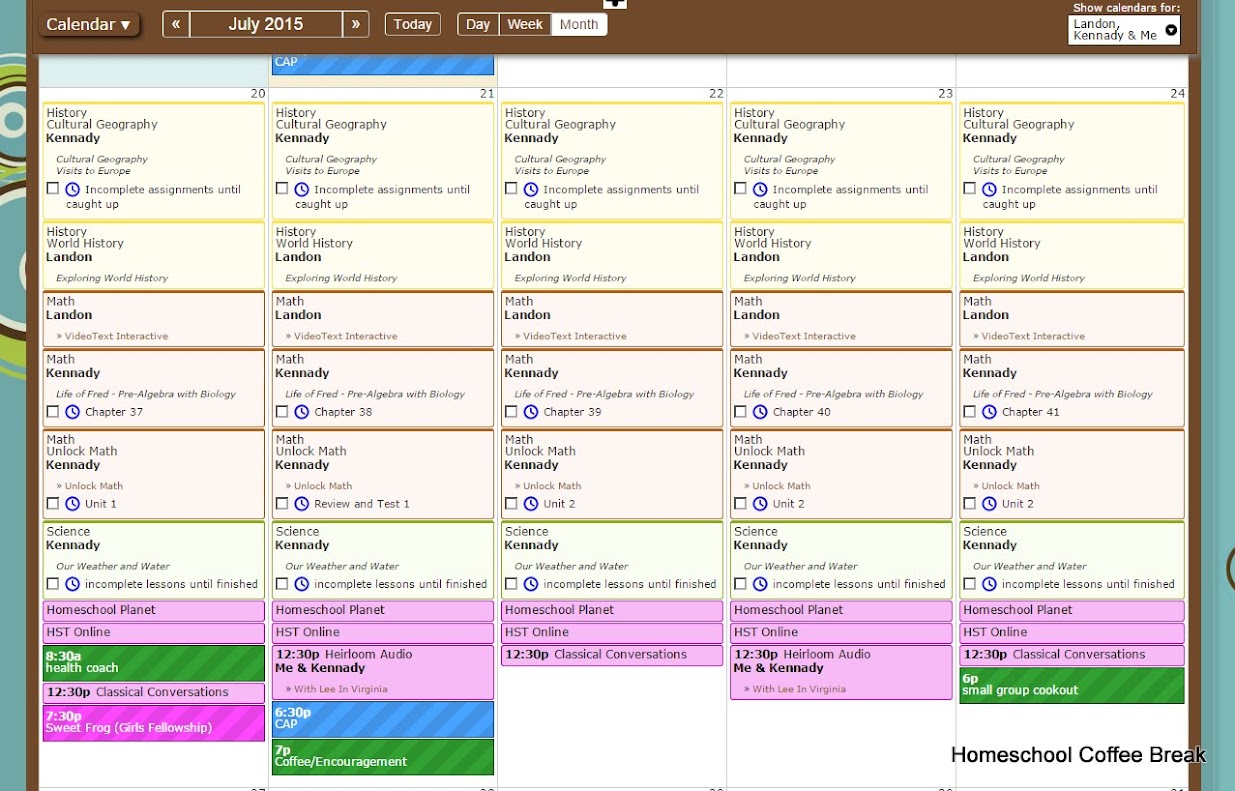Open World History Landon entry on the 20th
Viewport: 1235px width, 791px height.
pos(154,255)
